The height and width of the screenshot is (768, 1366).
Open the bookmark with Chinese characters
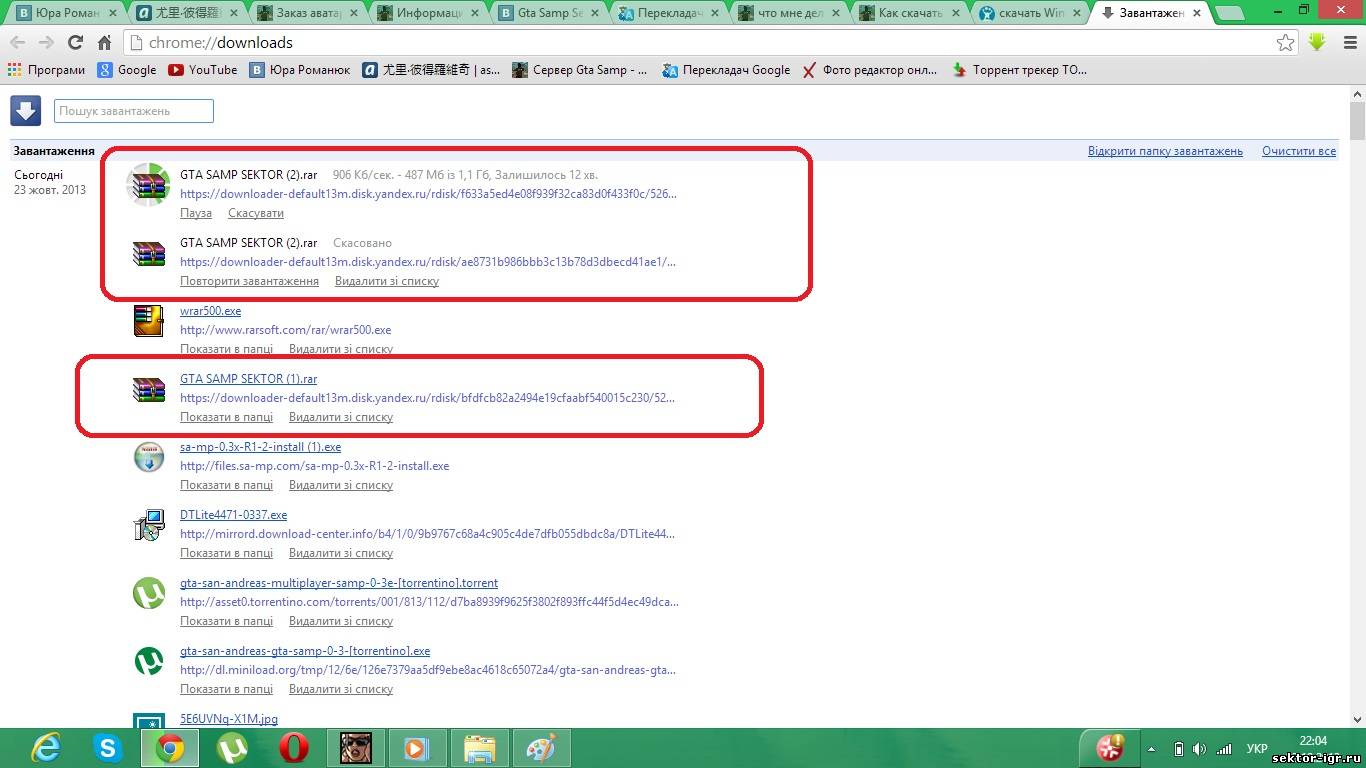432,70
